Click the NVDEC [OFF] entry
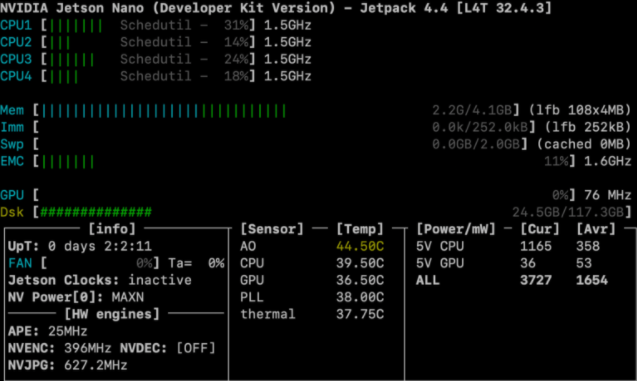Screen dimensions: 637x381 point(167,349)
